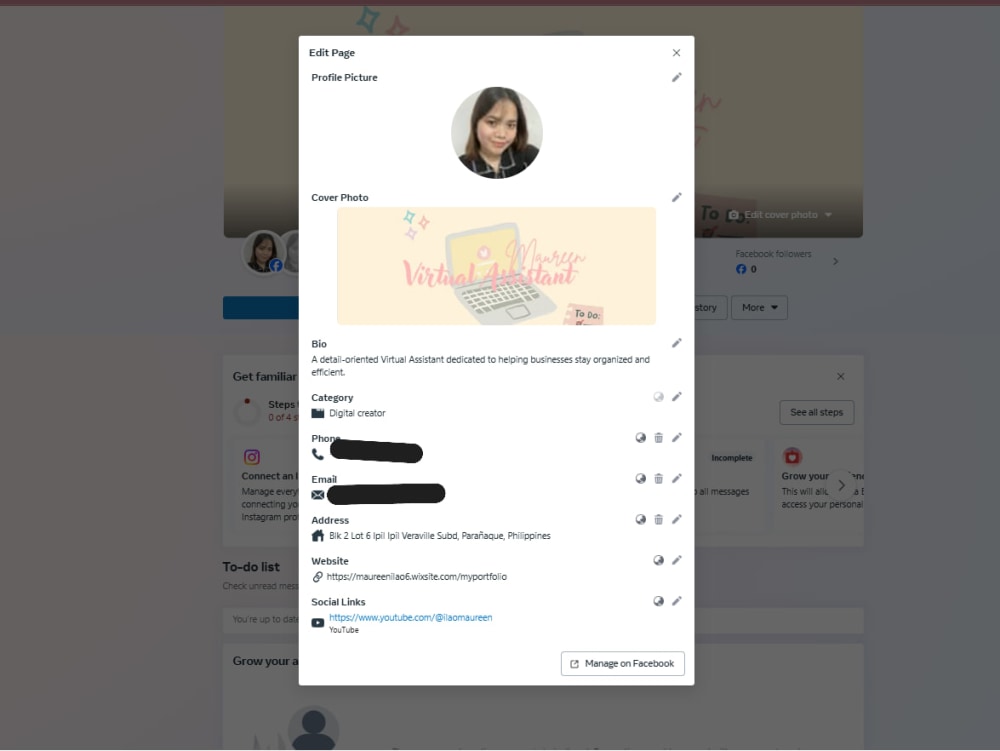Delete the Phone entry
The image size is (1000, 751).
[658, 437]
